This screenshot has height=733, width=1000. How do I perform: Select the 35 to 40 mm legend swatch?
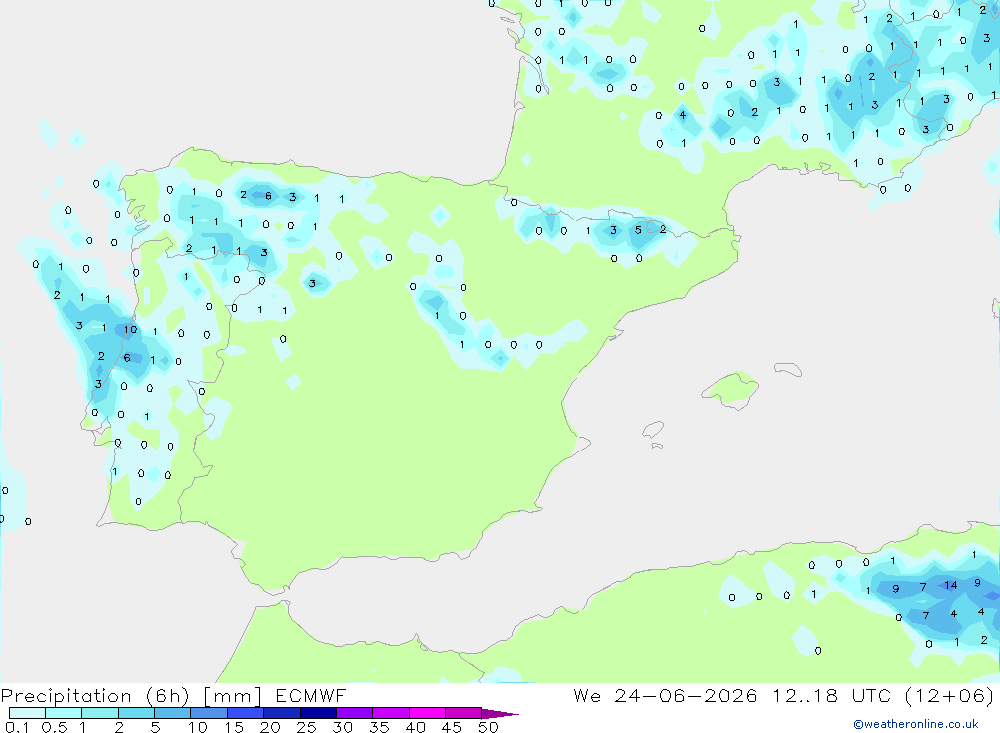tap(391, 713)
